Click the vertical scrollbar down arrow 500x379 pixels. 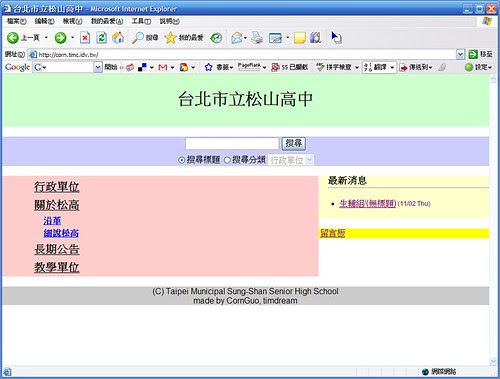pyautogui.click(x=493, y=361)
